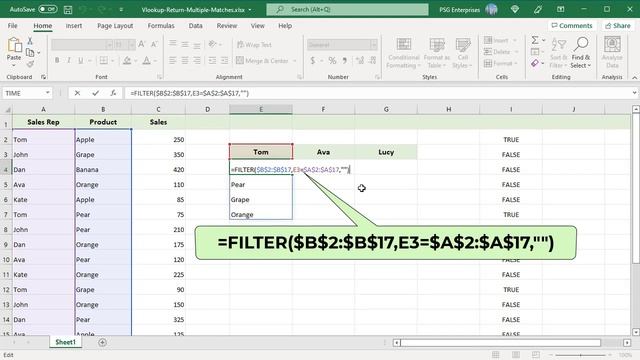Click Decrease Font Size icon
640x360 pixels.
pos(154,44)
